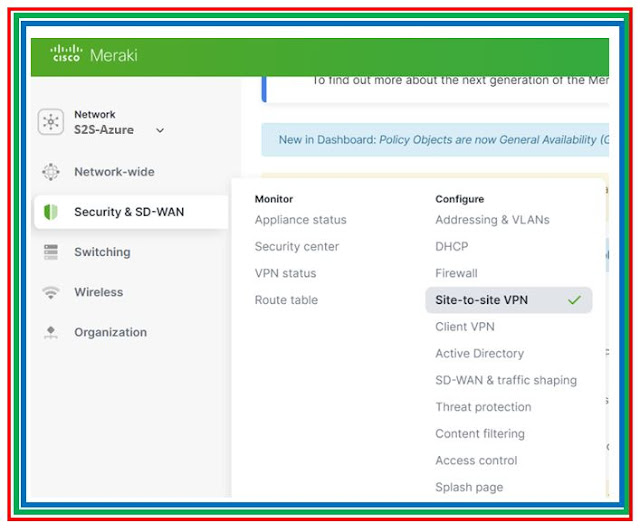Click the Organization icon
The image size is (640, 532).
[51, 332]
